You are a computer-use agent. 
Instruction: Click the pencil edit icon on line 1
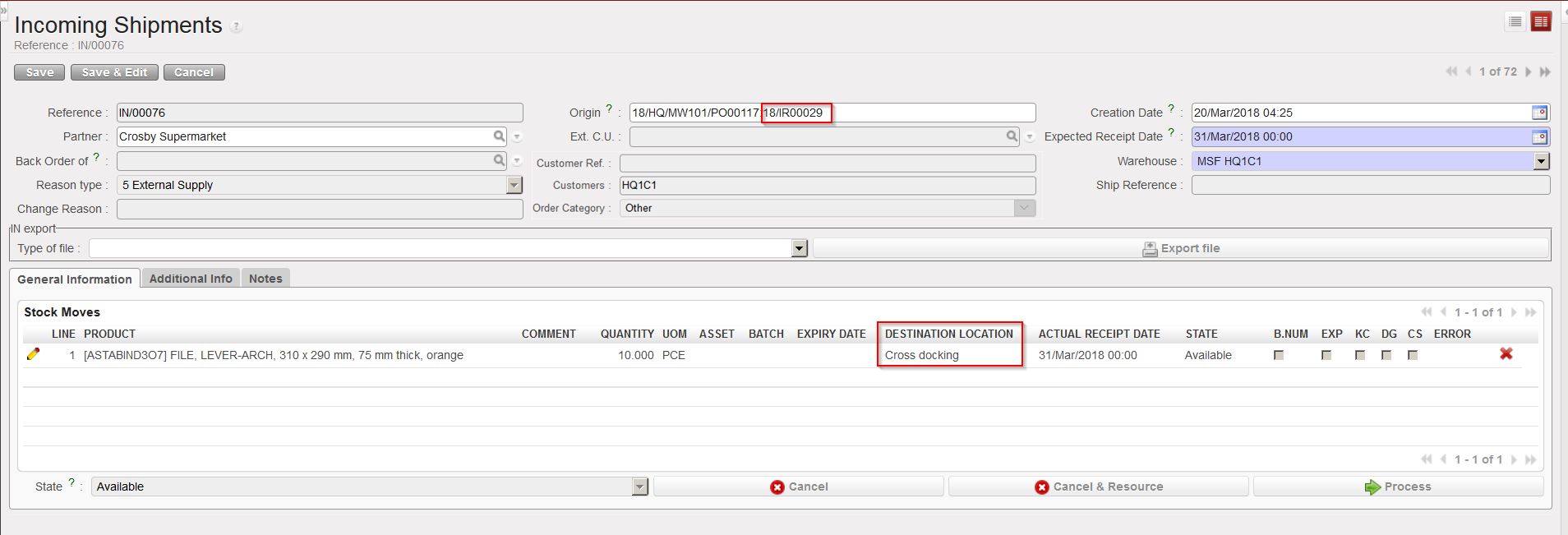tap(33, 354)
